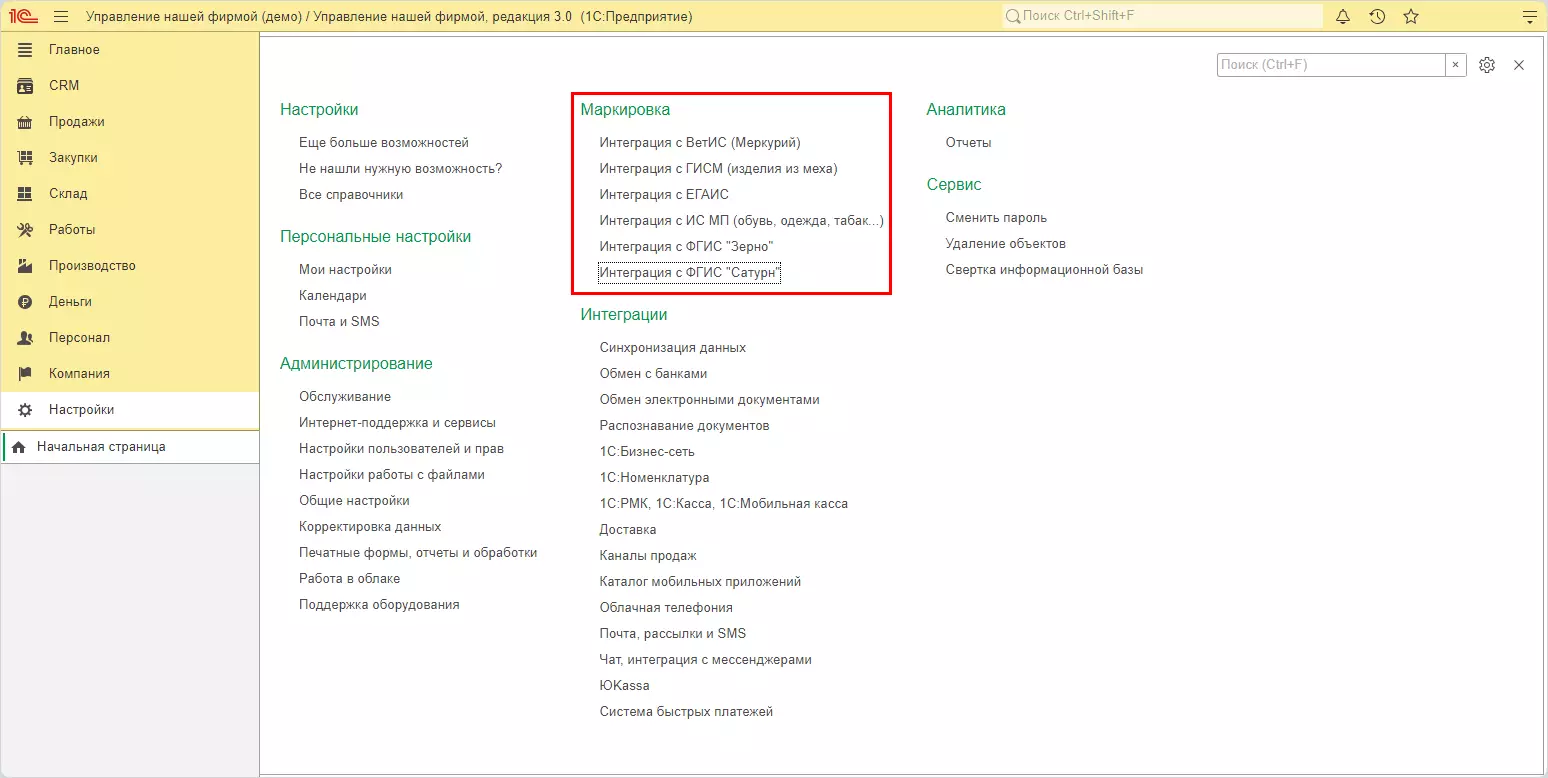Open Распознавание документов

(x=685, y=426)
